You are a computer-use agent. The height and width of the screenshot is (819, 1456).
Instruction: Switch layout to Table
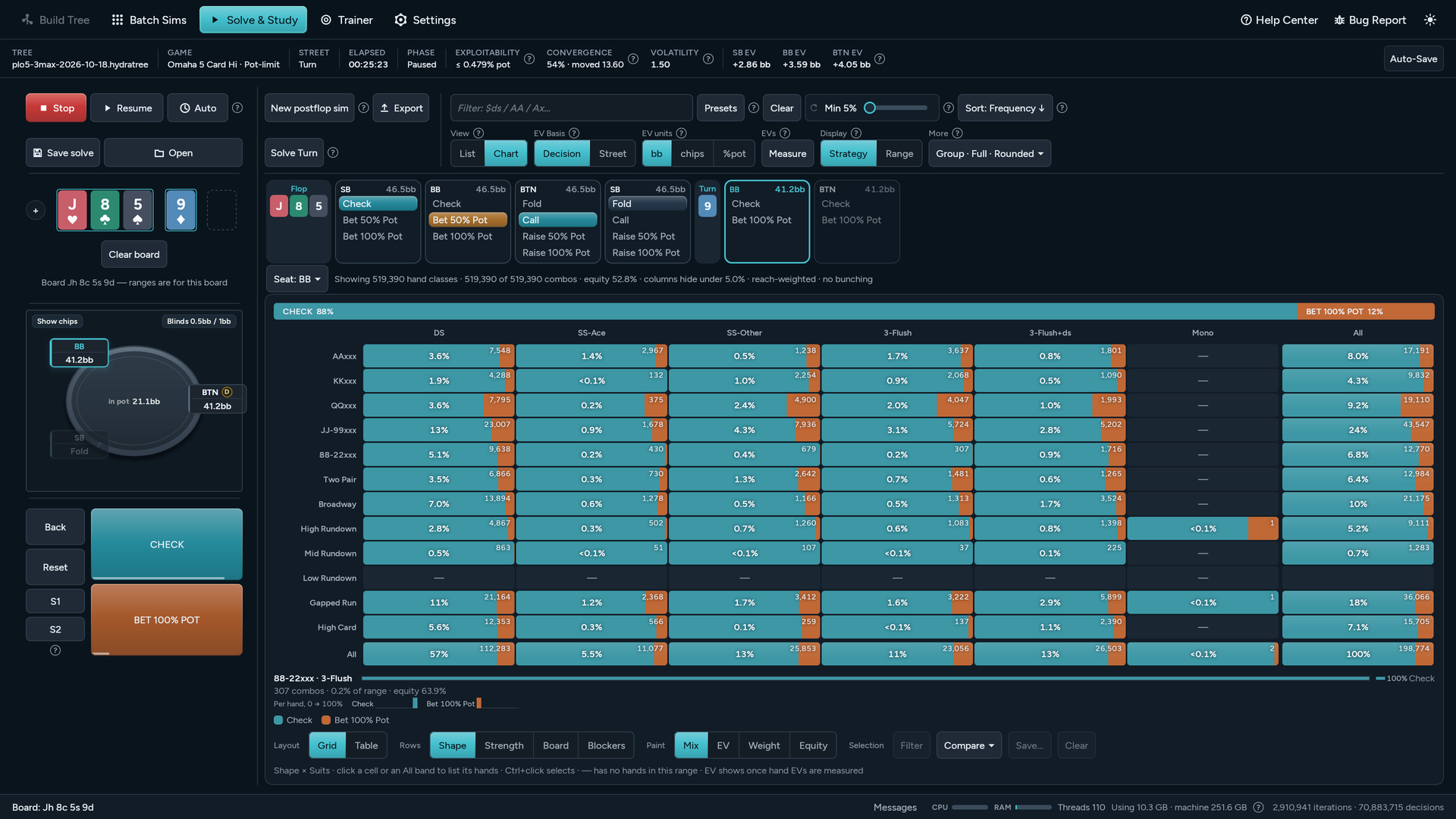[366, 745]
